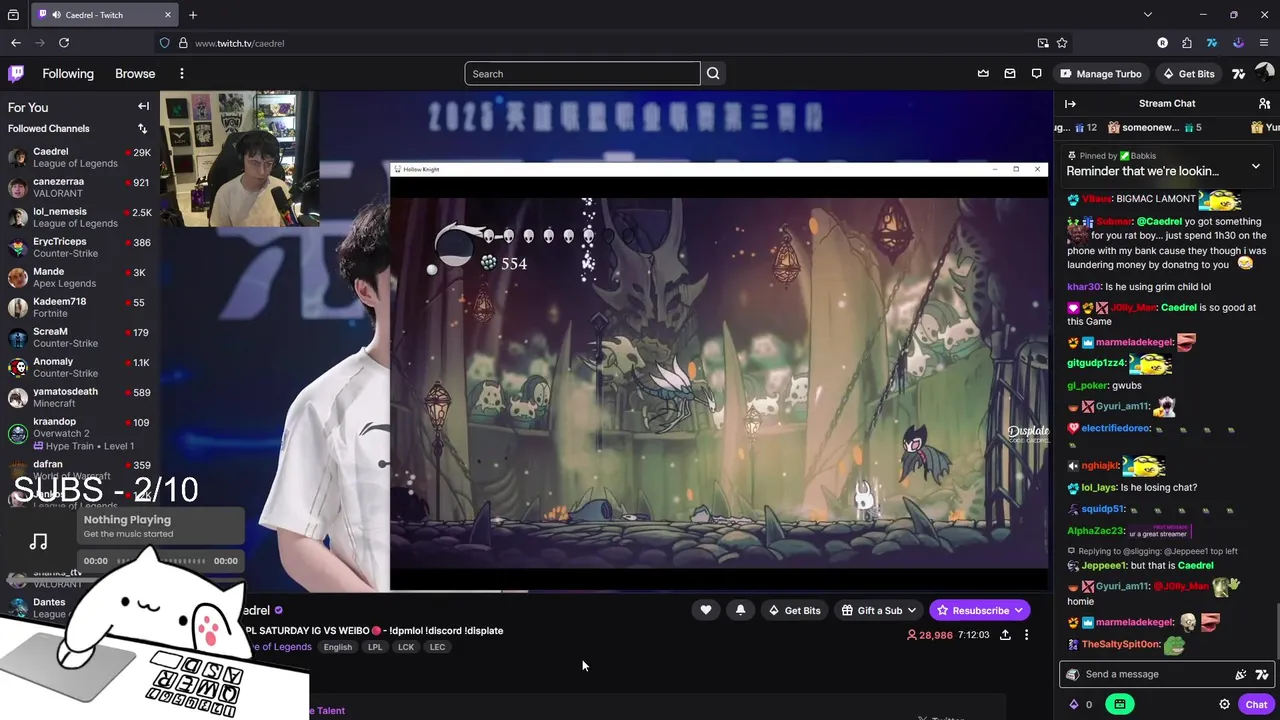Click the Manage Turbo button
Viewport: 1280px width, 720px height.
pos(1100,74)
